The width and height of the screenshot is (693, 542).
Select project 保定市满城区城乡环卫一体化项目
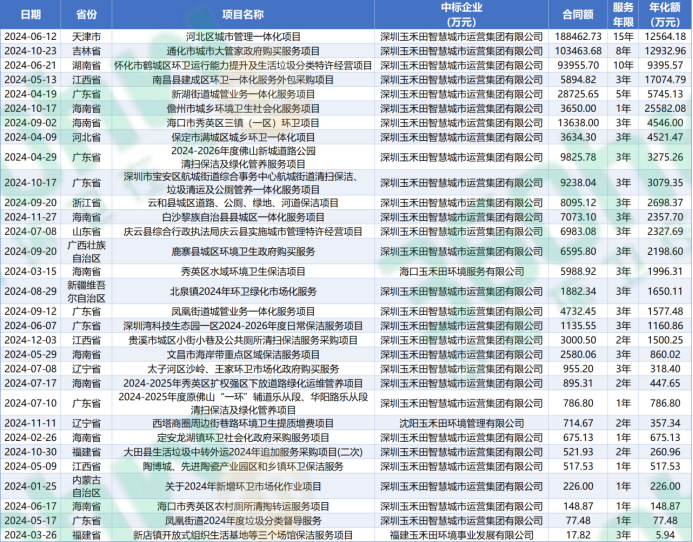pyautogui.click(x=243, y=137)
